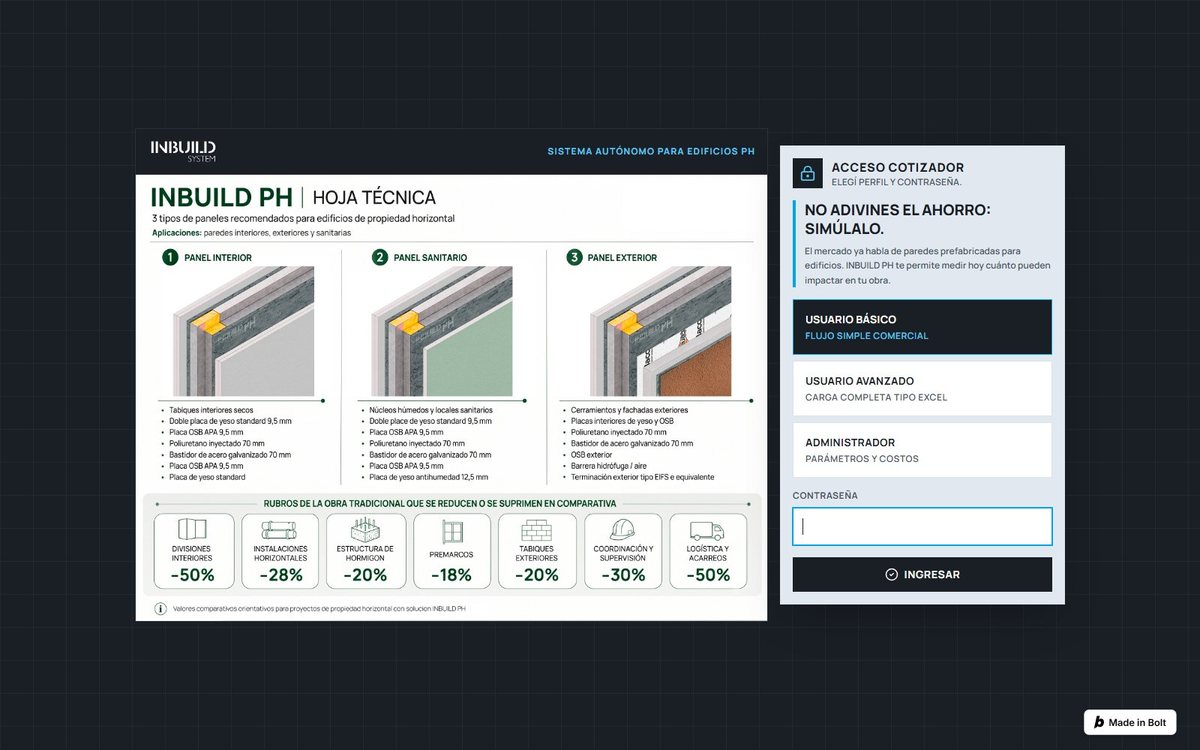Click 'No adivines el ahorro: simúlalo' headline
Image resolution: width=1200 pixels, height=750 pixels.
pos(898,219)
